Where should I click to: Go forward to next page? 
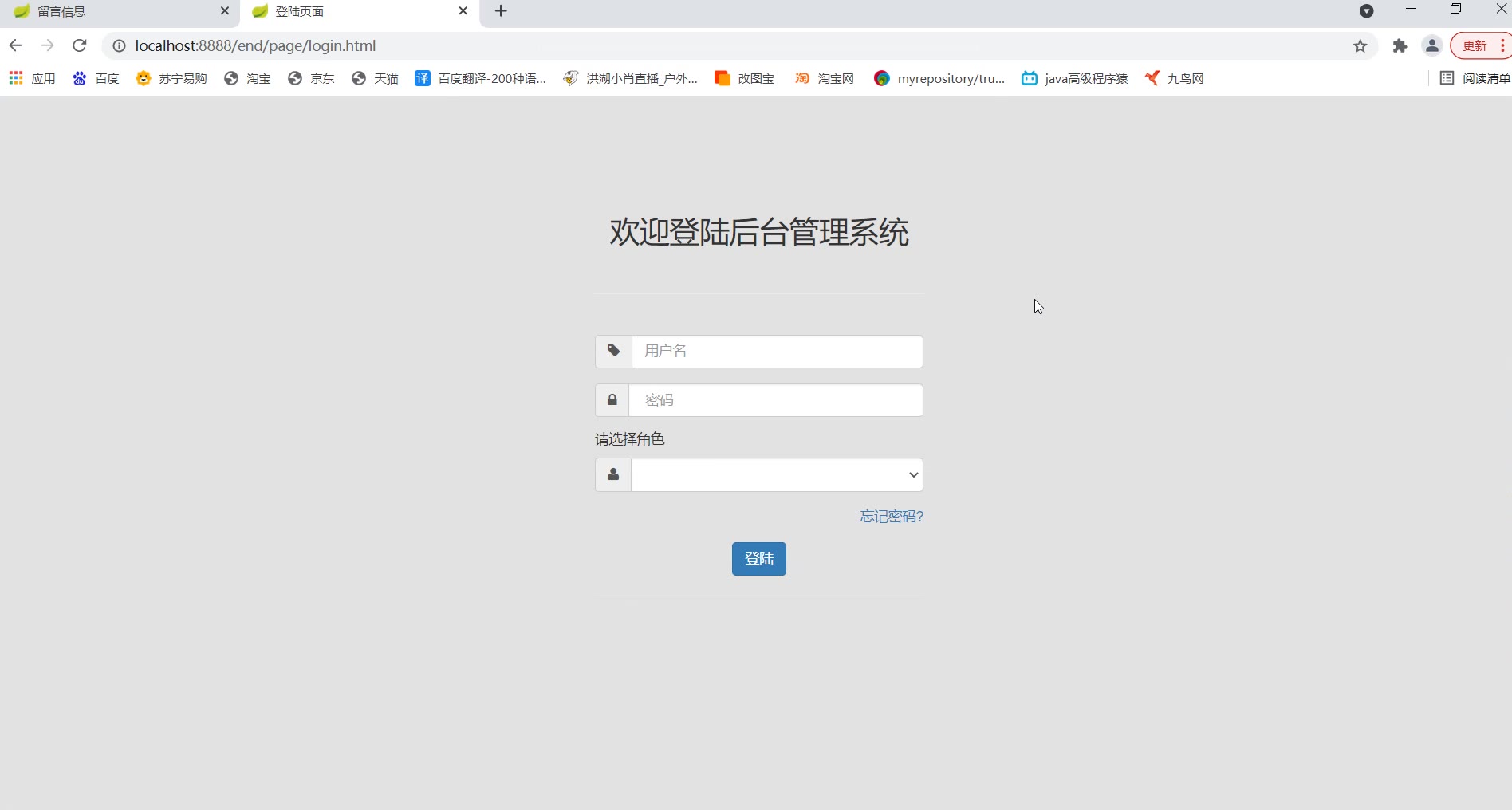point(47,45)
